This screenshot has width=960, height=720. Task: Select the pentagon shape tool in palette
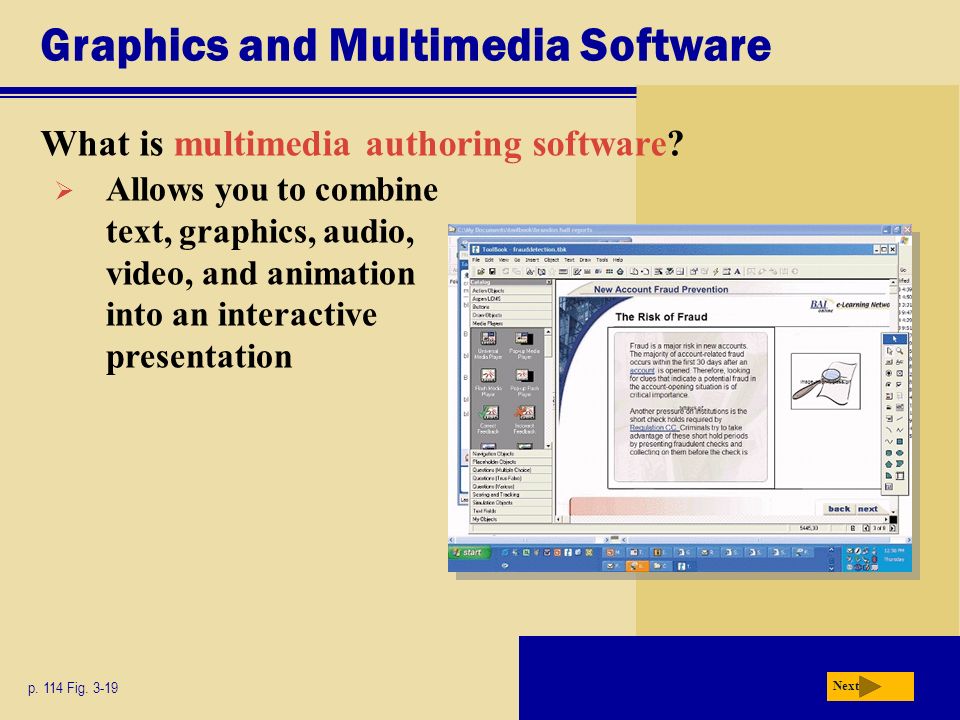click(888, 465)
